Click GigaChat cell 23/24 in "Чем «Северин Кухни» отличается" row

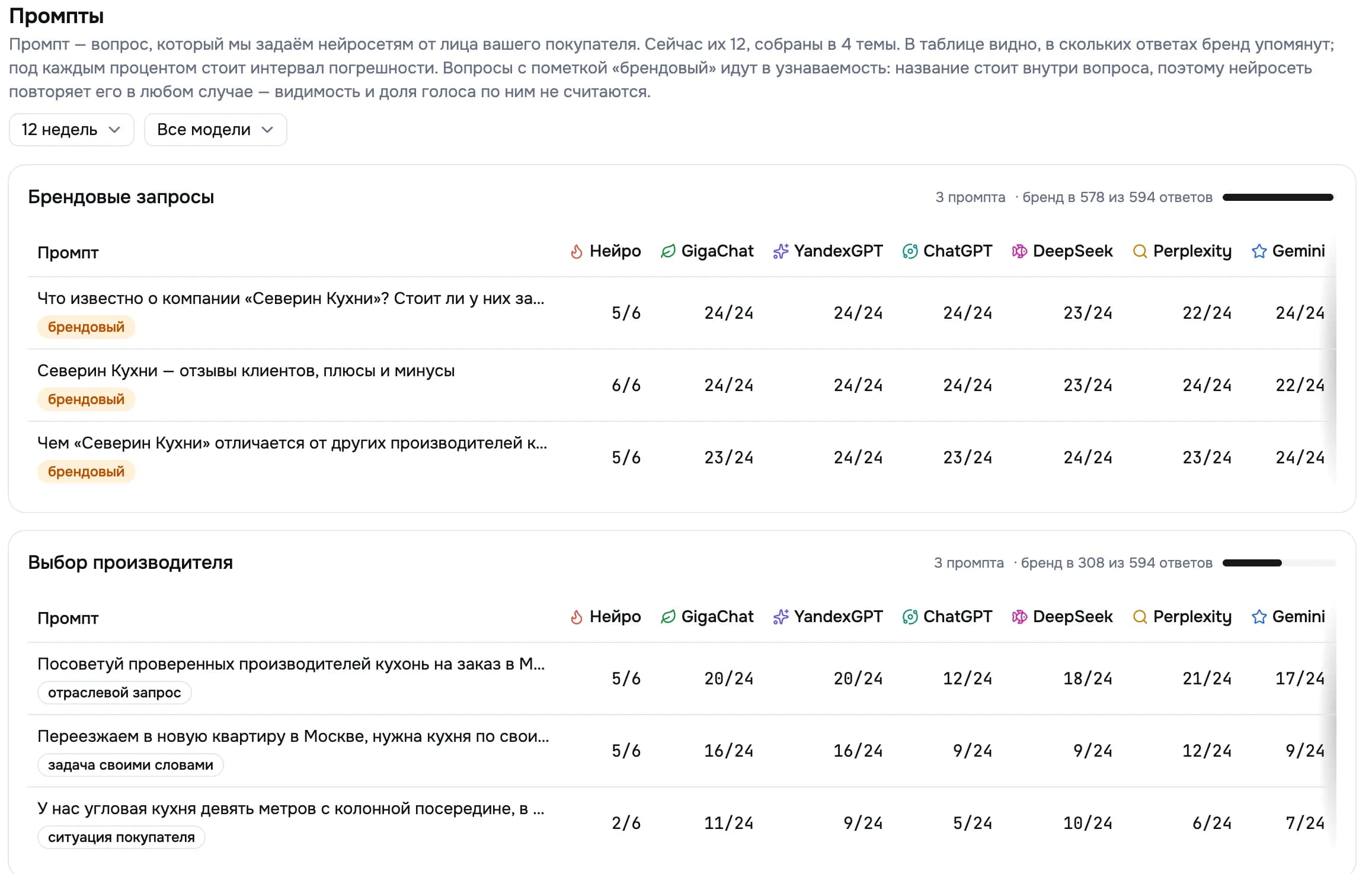point(728,457)
